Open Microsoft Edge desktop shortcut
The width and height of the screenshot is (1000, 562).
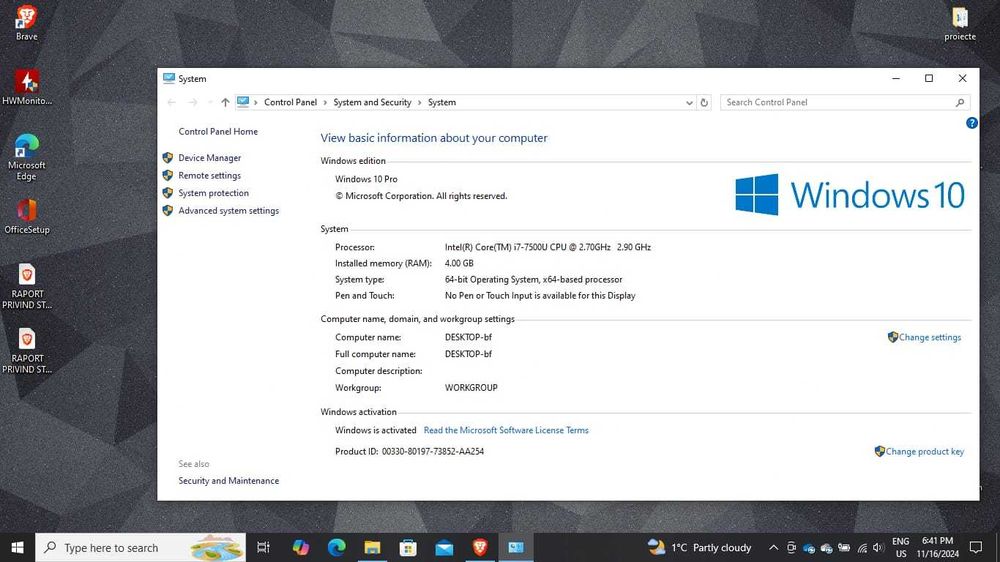[27, 158]
